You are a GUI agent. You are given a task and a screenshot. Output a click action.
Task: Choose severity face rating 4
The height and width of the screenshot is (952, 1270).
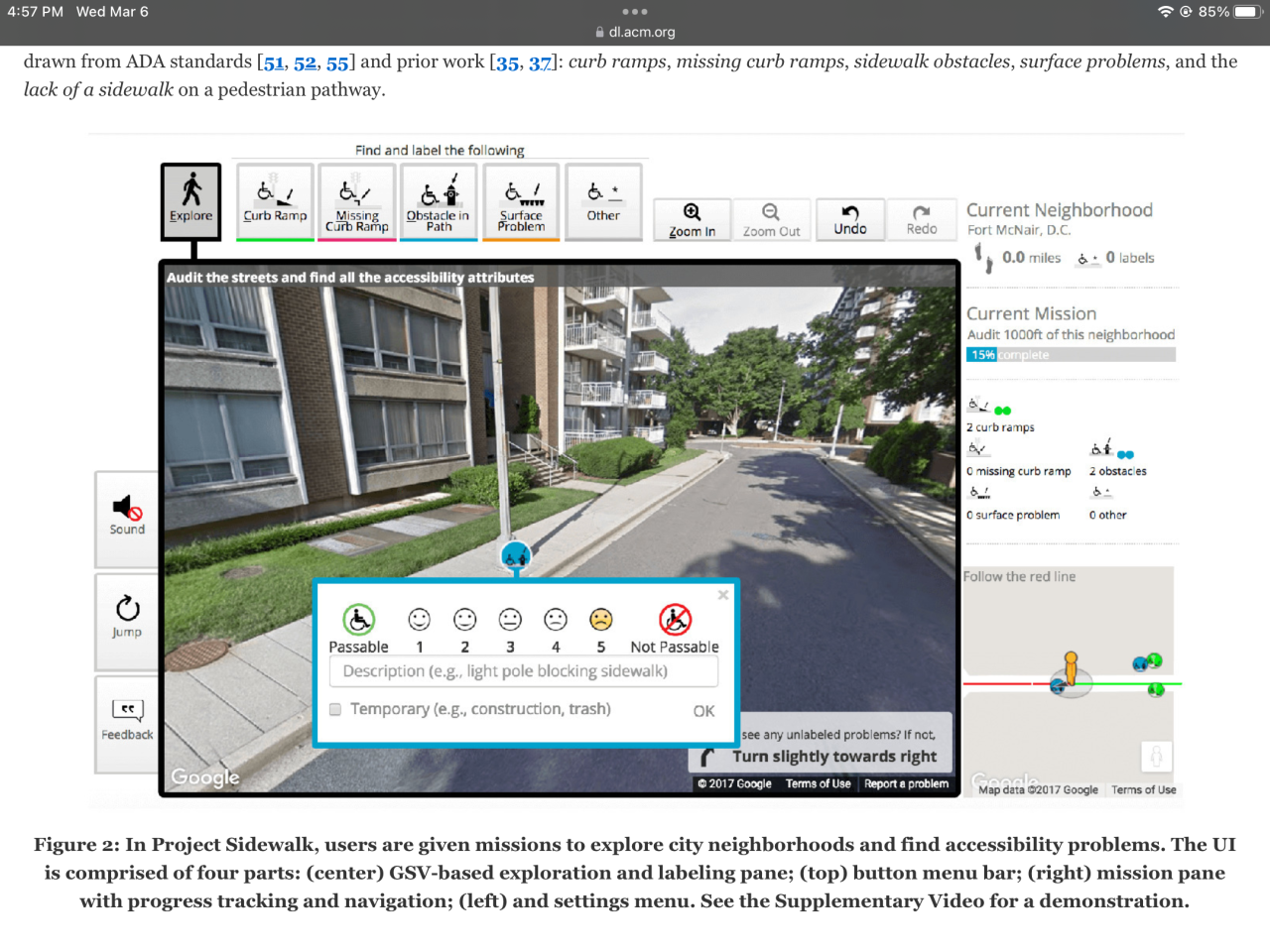tap(556, 620)
